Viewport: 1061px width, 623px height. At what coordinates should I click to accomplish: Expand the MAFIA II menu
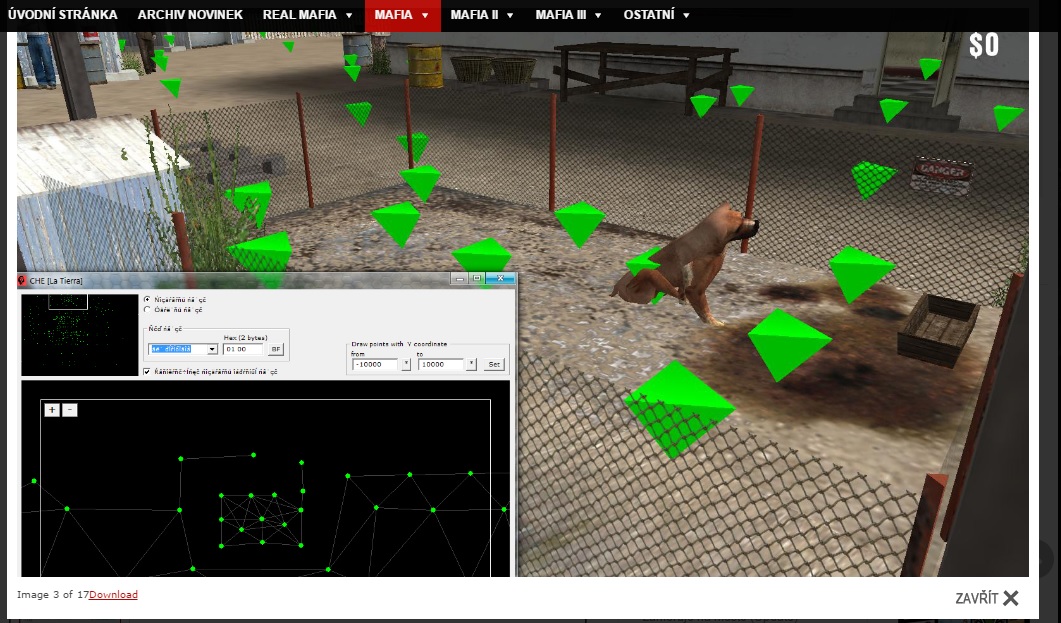coord(482,15)
